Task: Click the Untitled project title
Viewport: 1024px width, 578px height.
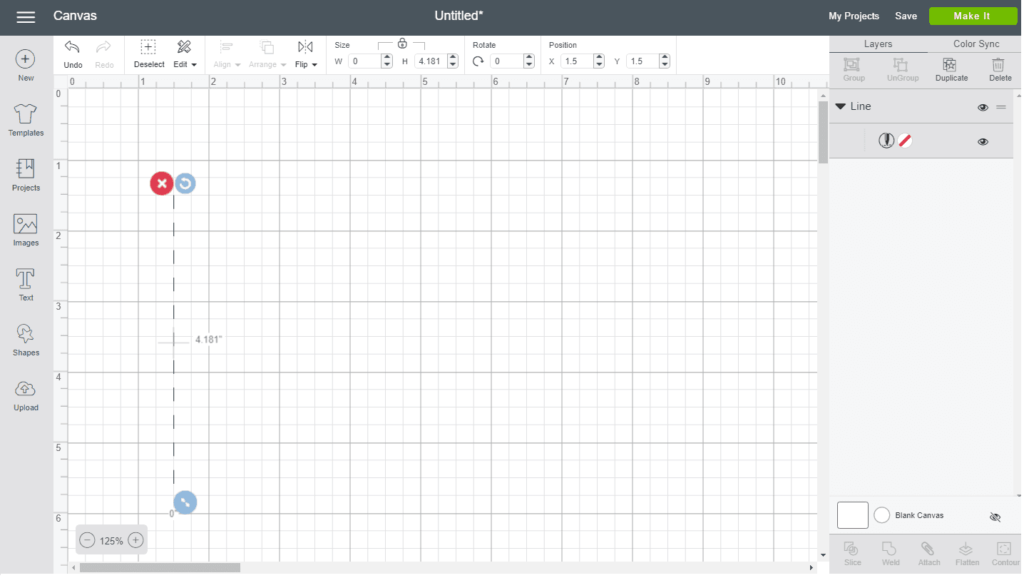Action: (458, 16)
